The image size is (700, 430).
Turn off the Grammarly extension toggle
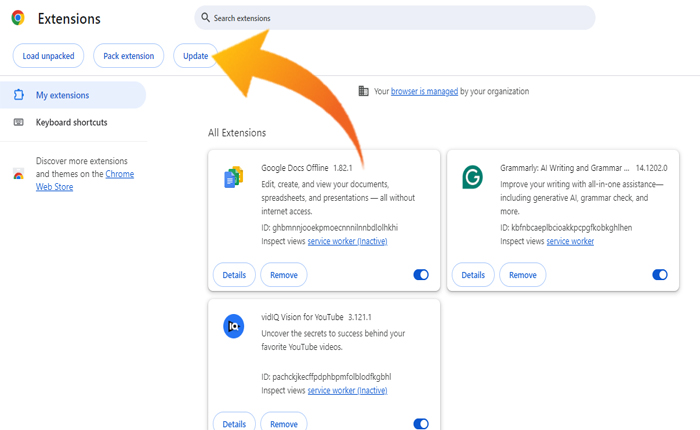pos(660,274)
